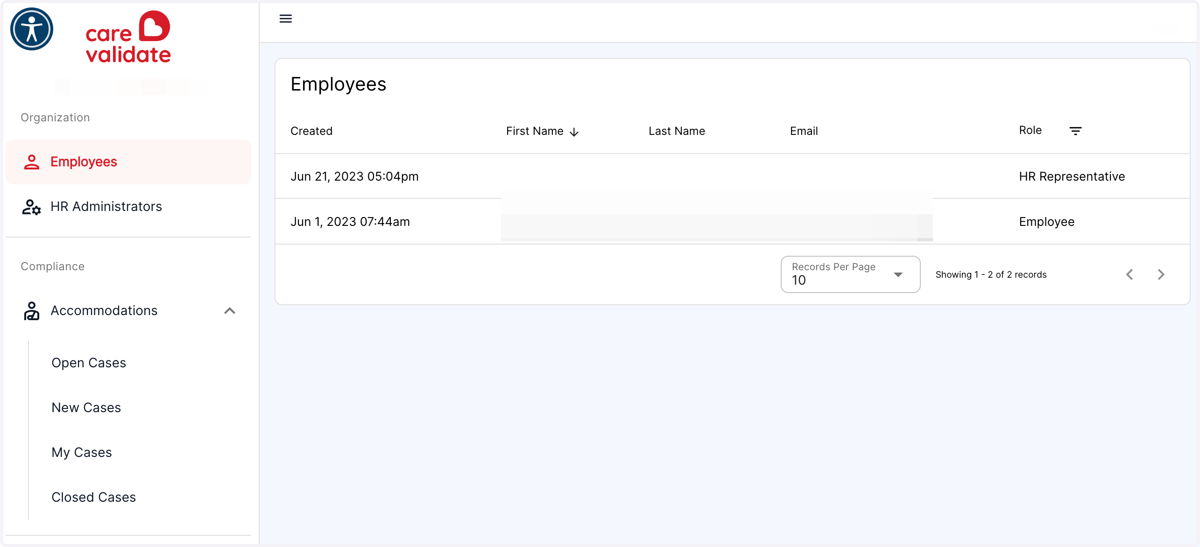1200x547 pixels.
Task: Sort by the Email column header
Action: click(804, 131)
